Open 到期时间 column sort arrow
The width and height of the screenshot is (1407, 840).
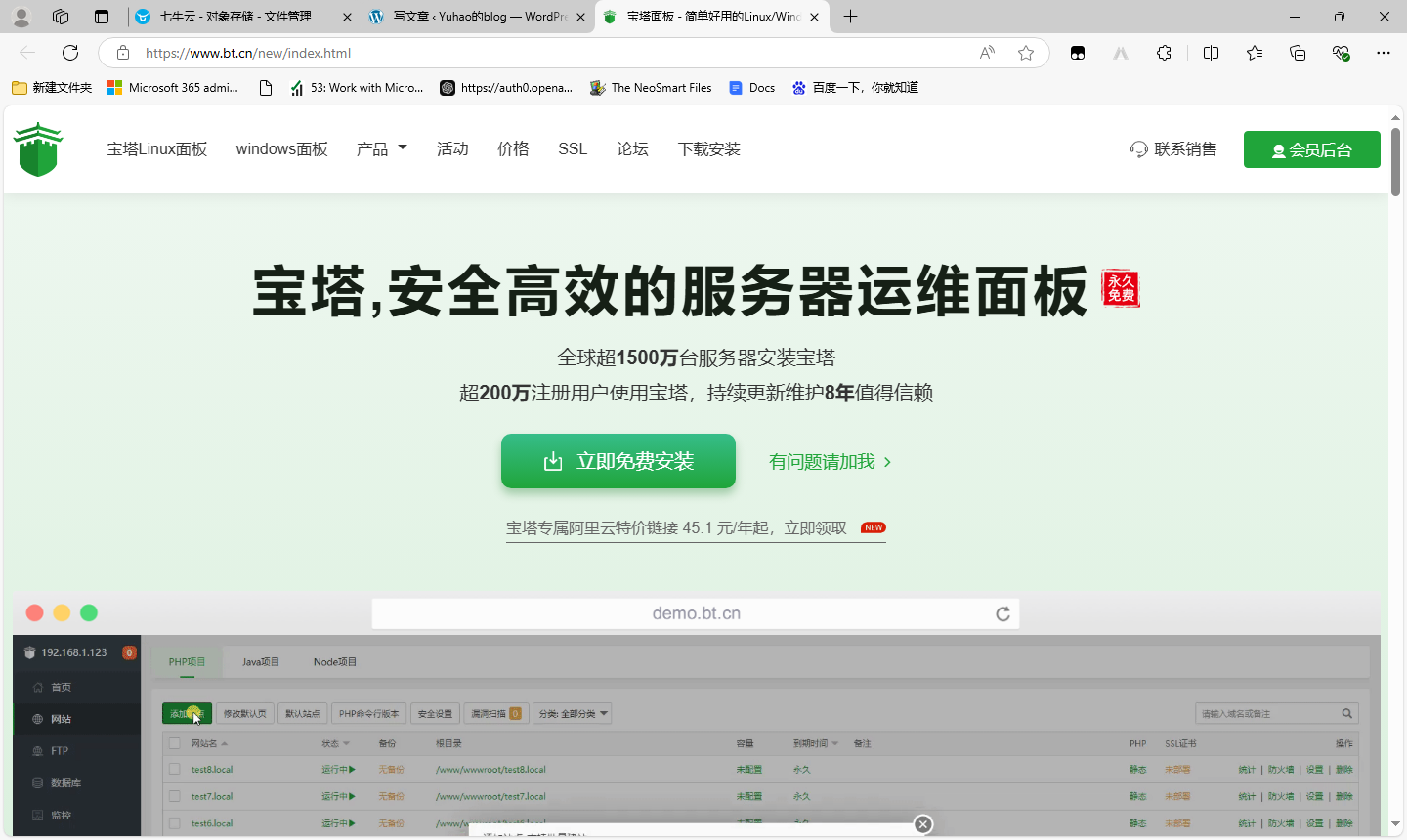pos(834,744)
